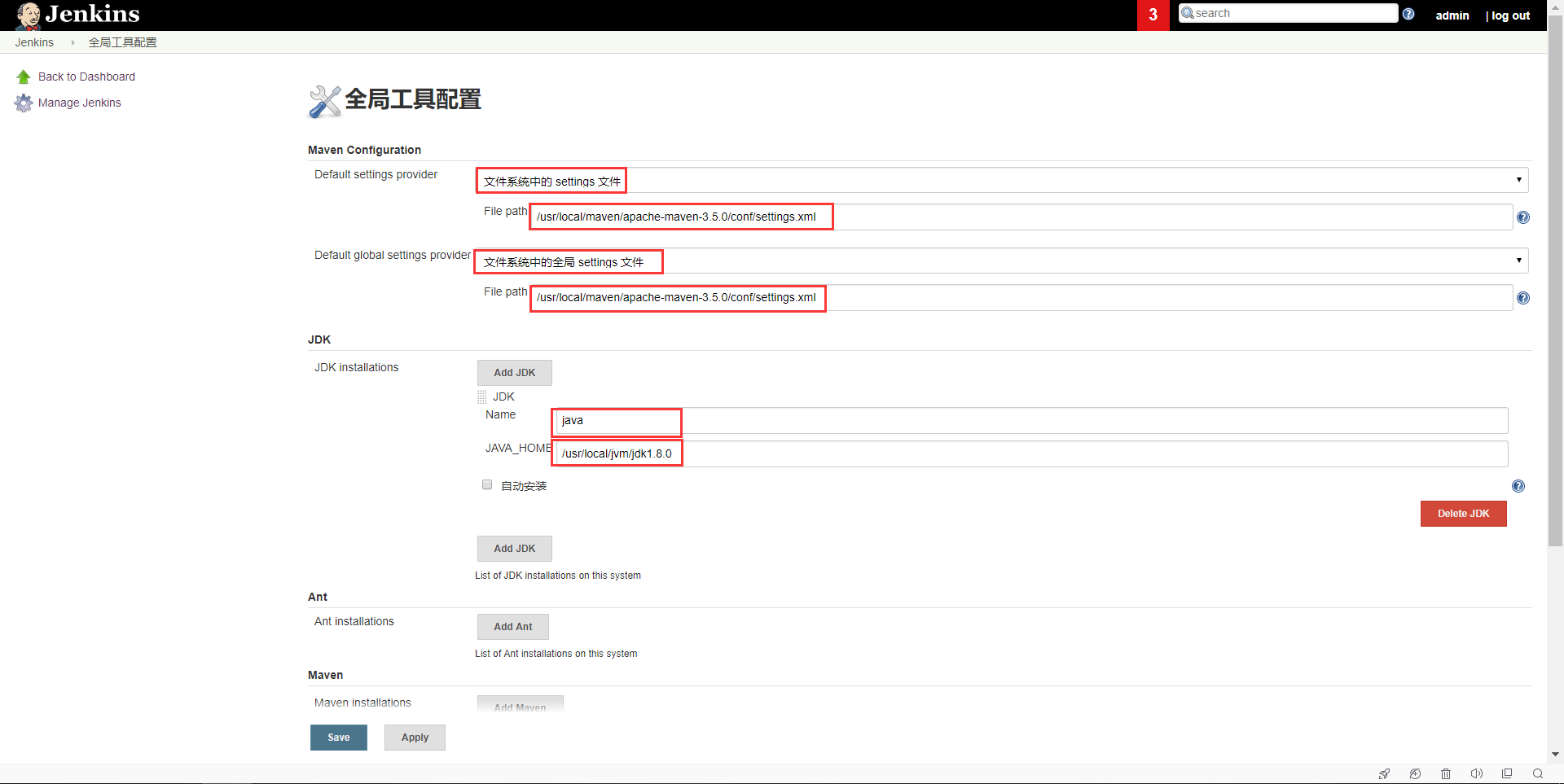Open help for the Default settings provider file path
This screenshot has width=1564, height=784.
click(1523, 217)
